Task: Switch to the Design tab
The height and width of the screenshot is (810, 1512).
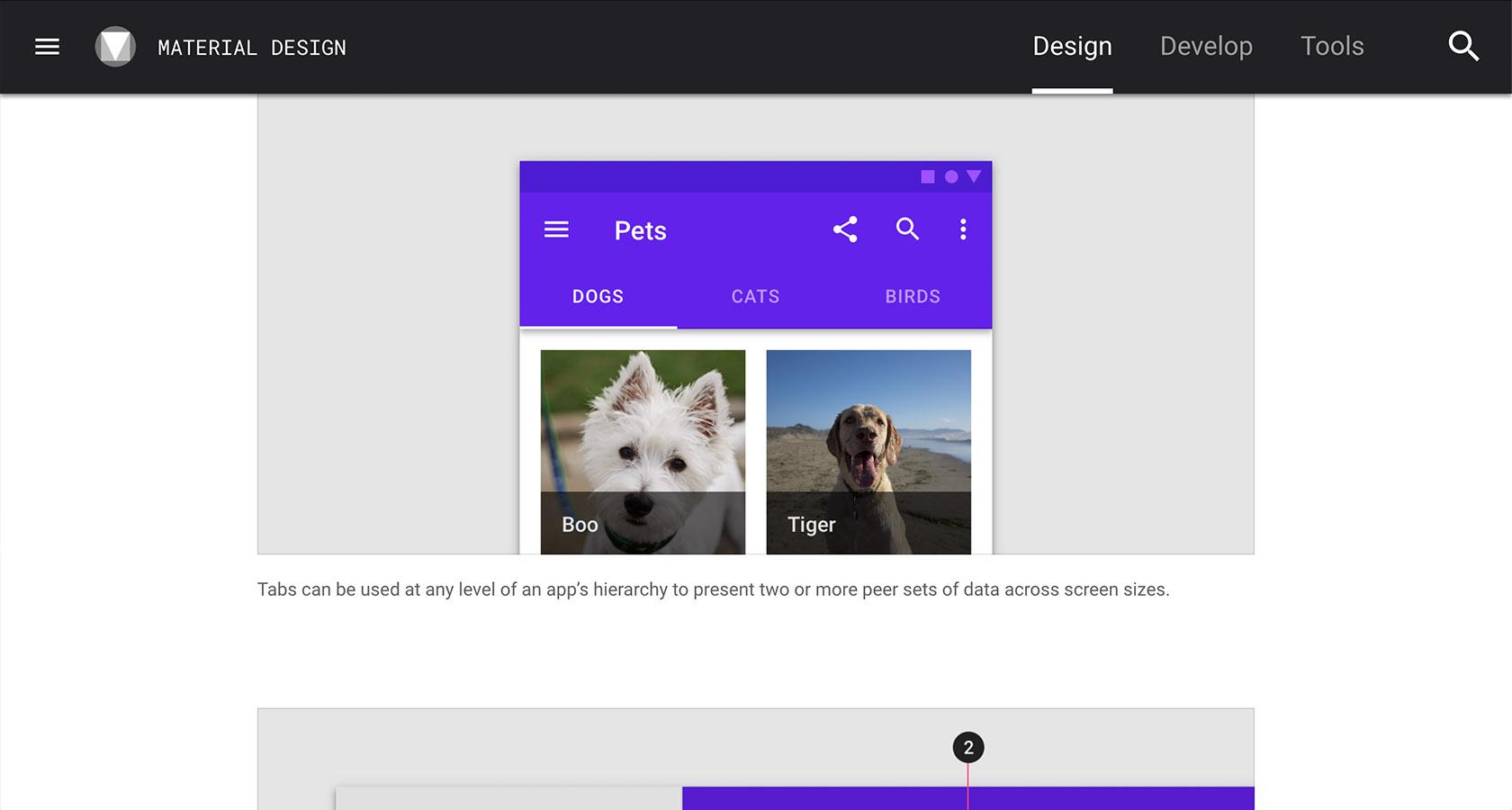Action: (x=1072, y=47)
